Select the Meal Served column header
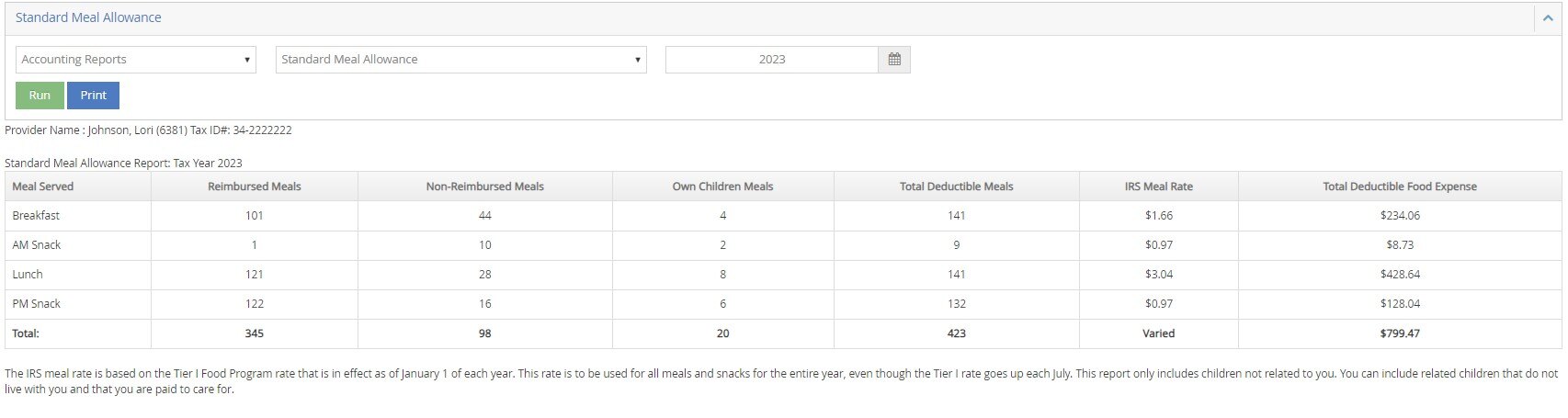 [x=43, y=186]
